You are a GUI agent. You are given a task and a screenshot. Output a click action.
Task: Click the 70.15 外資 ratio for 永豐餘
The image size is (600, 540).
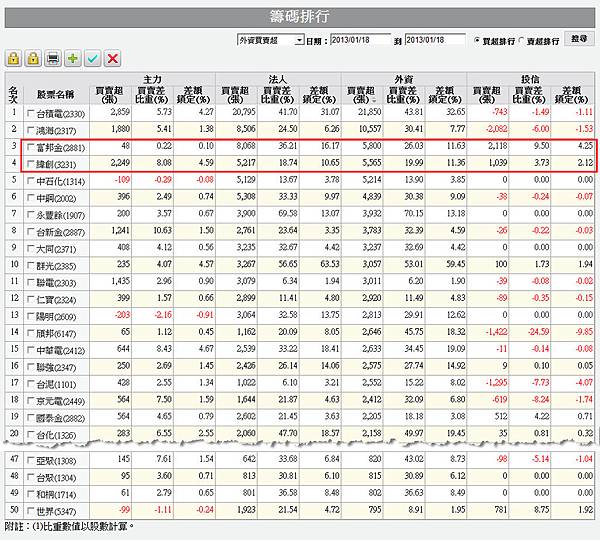414,213
